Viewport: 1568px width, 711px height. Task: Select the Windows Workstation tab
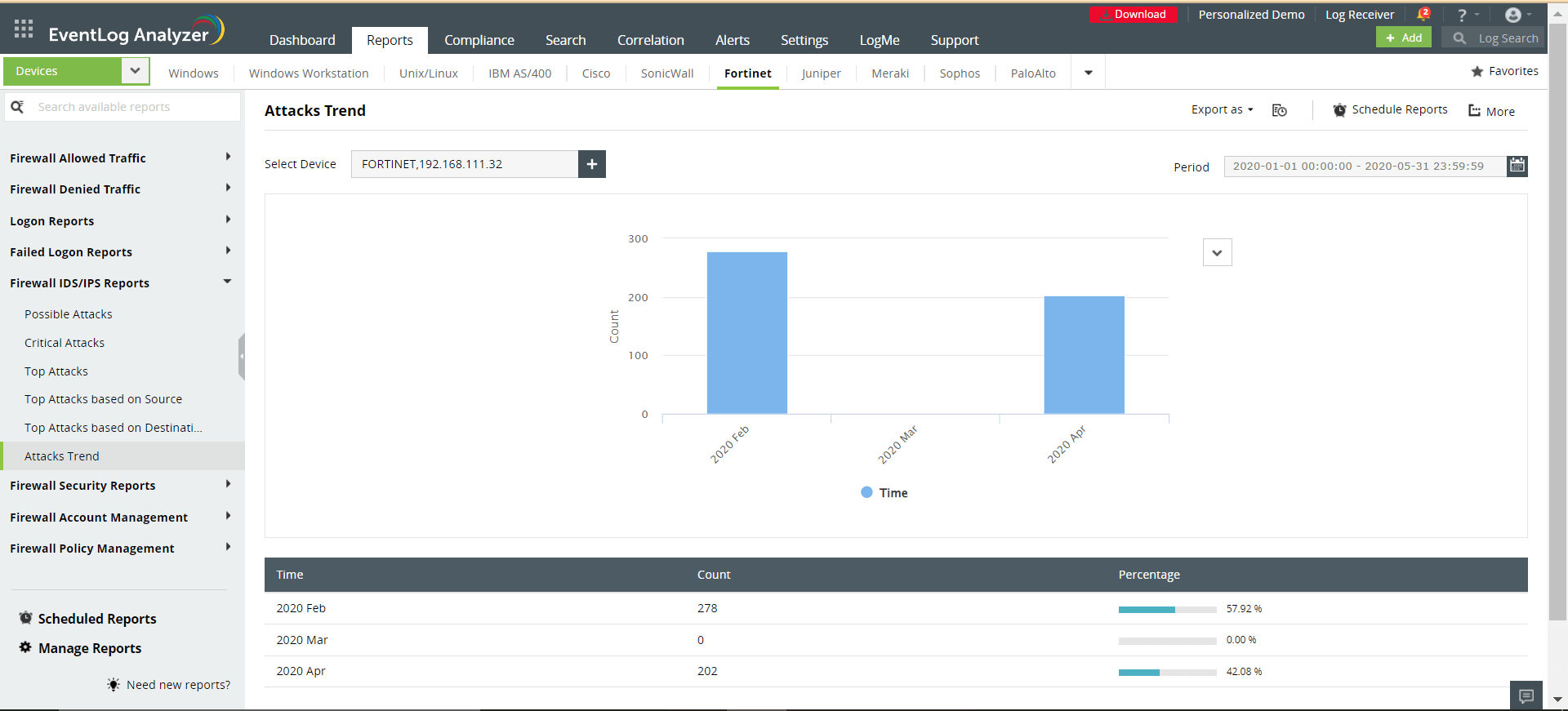coord(309,73)
